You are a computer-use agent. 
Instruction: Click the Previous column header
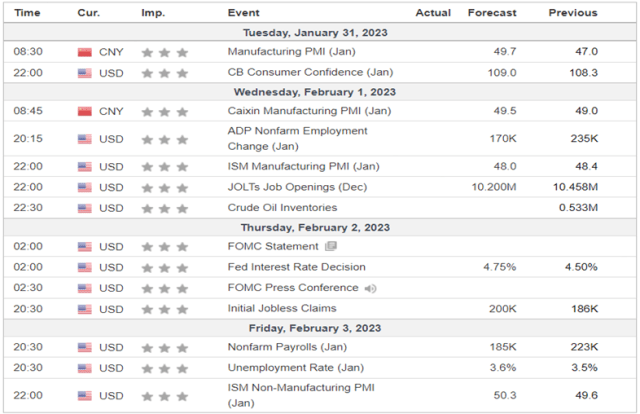[x=573, y=13]
